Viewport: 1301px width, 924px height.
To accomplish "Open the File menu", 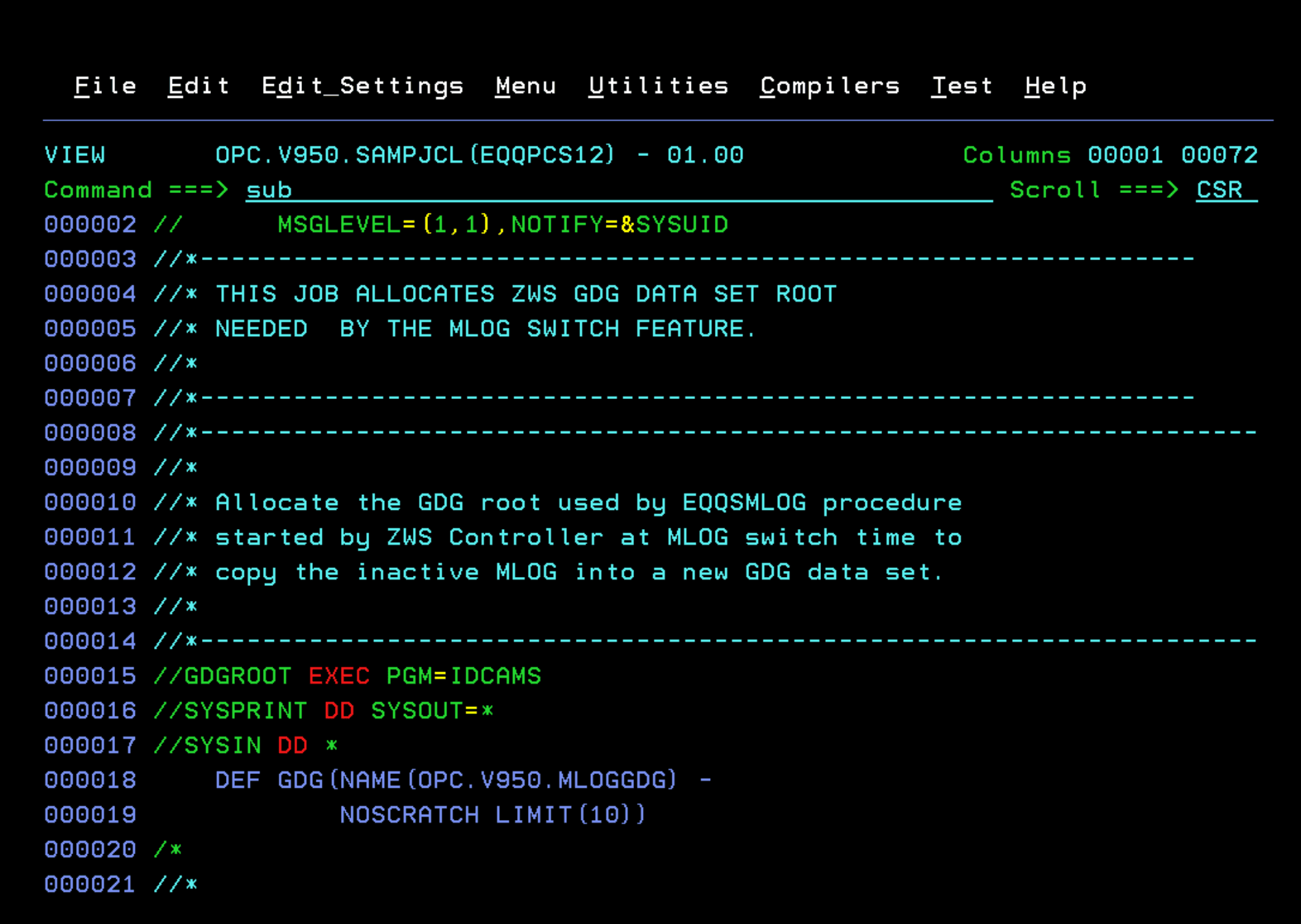I will click(x=105, y=86).
